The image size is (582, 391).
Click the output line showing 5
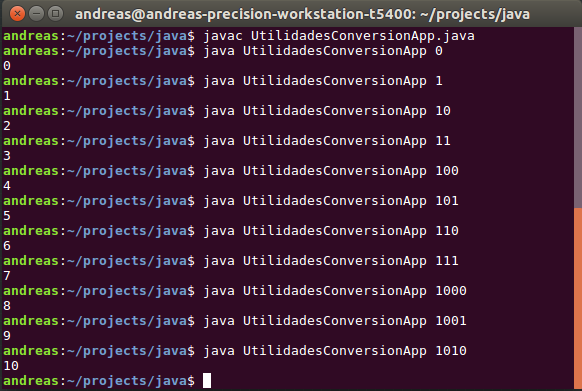(7, 216)
